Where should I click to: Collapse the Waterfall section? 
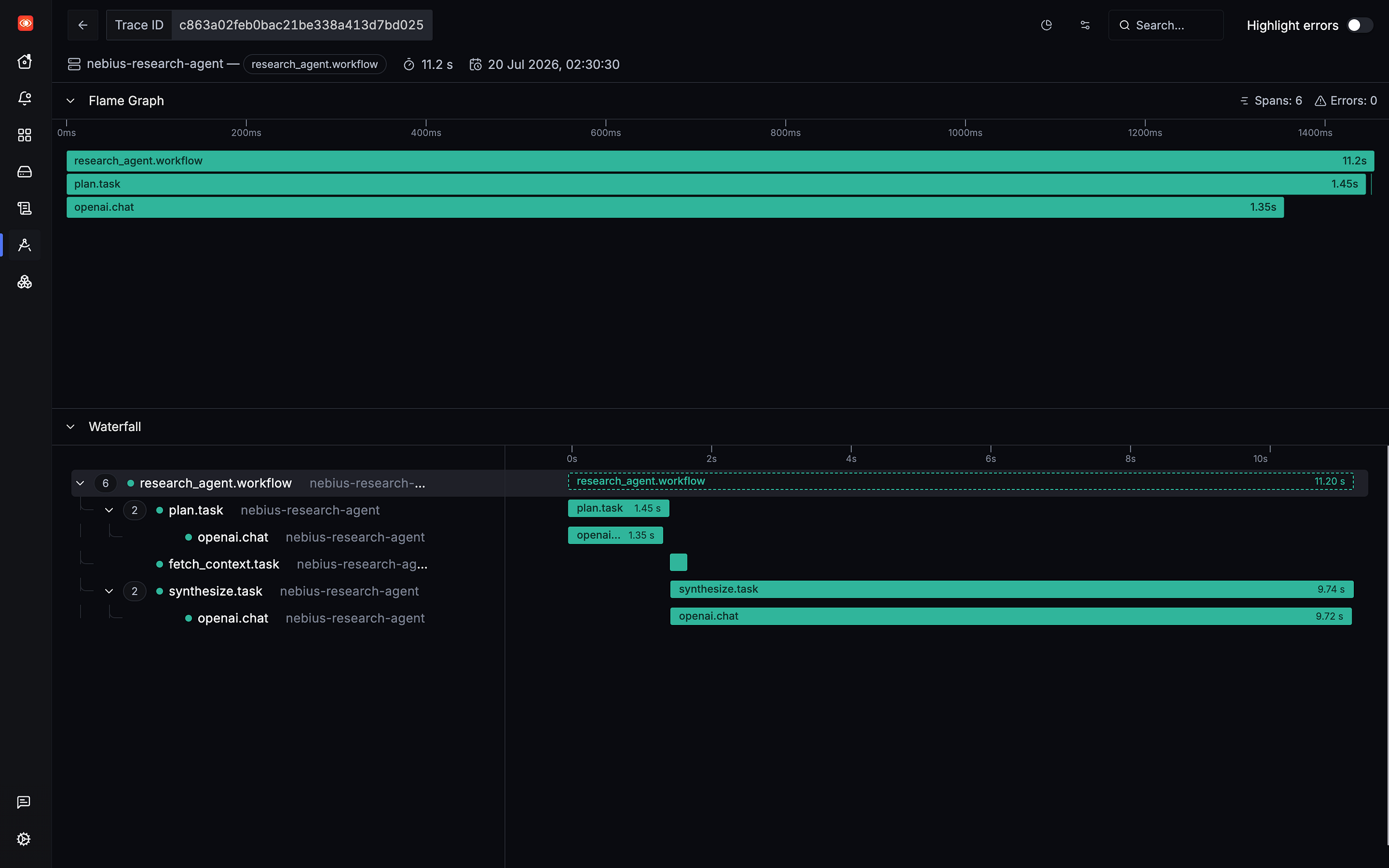(x=71, y=427)
